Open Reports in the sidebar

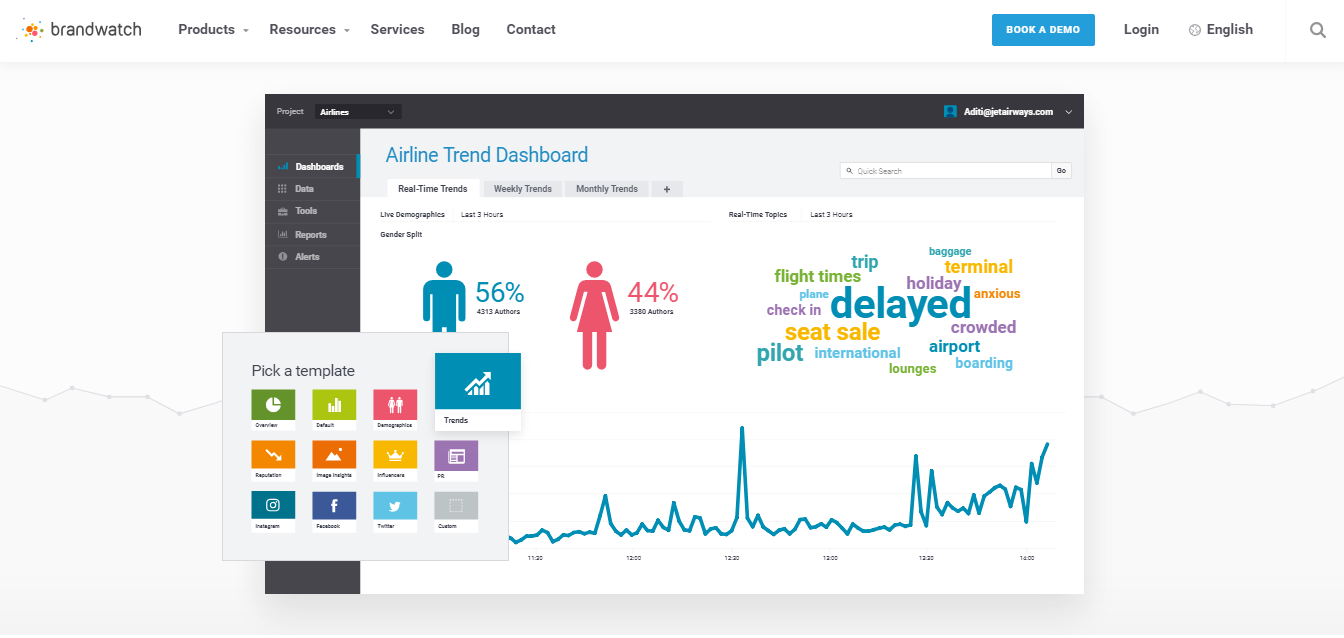click(311, 235)
